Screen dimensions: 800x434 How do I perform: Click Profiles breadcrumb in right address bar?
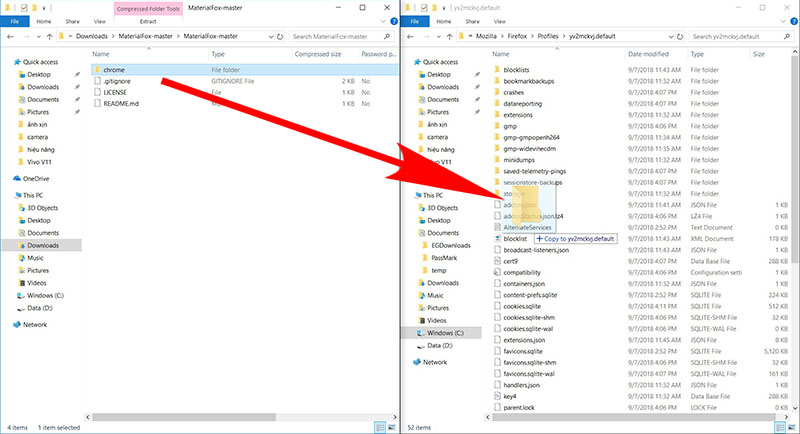[x=548, y=37]
